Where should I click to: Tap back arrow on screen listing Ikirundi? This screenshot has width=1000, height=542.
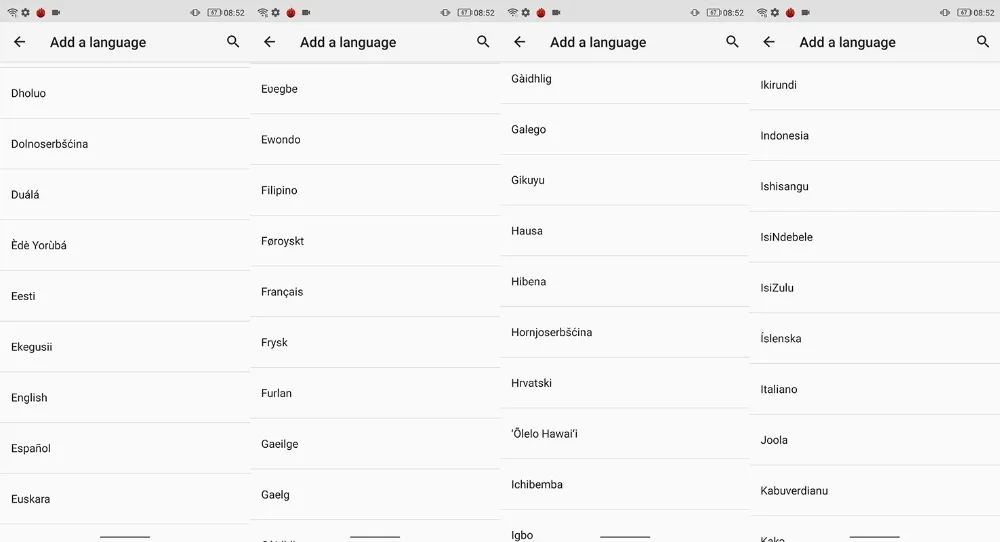pyautogui.click(x=769, y=42)
